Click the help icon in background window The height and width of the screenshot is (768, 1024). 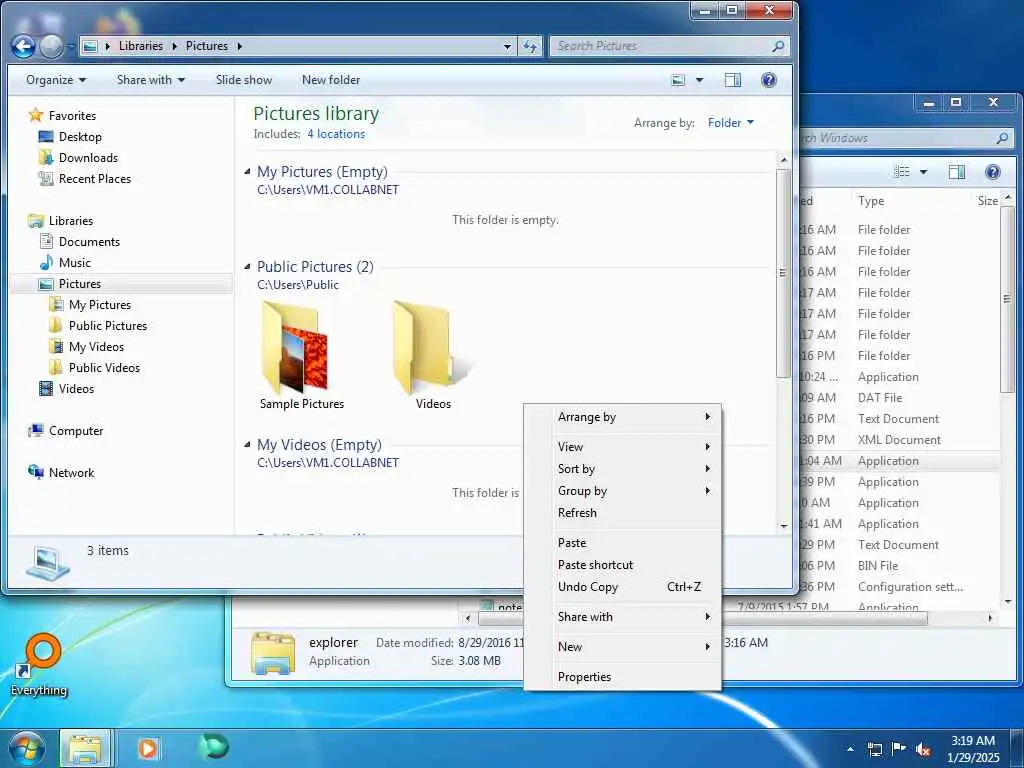click(x=993, y=172)
